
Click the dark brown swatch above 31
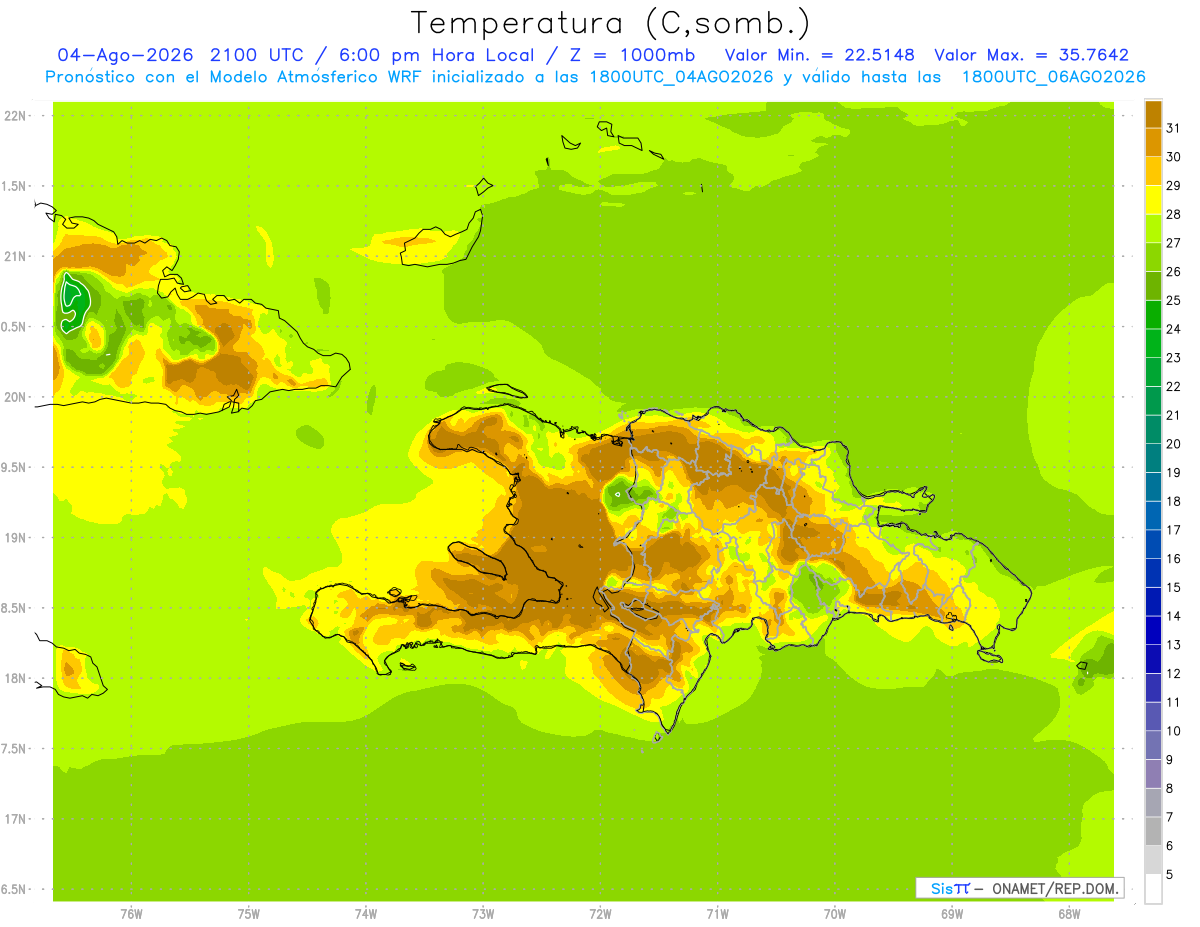click(x=1153, y=113)
